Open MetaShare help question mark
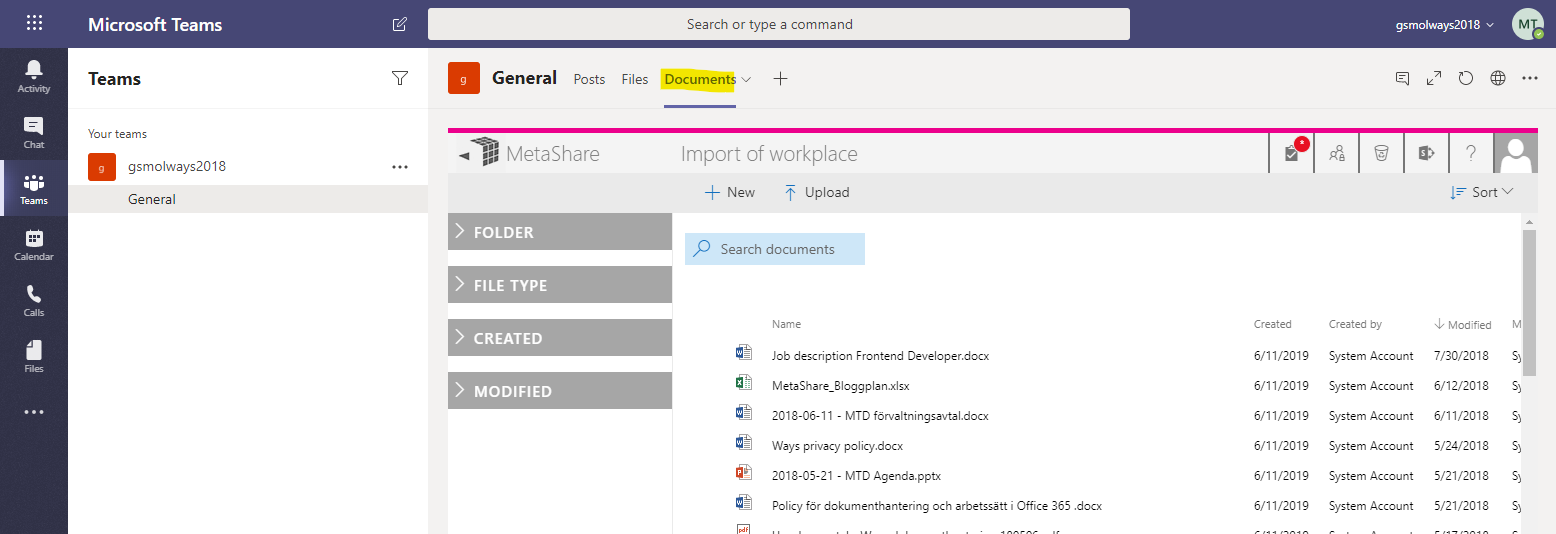This screenshot has width=1556, height=534. click(1471, 153)
